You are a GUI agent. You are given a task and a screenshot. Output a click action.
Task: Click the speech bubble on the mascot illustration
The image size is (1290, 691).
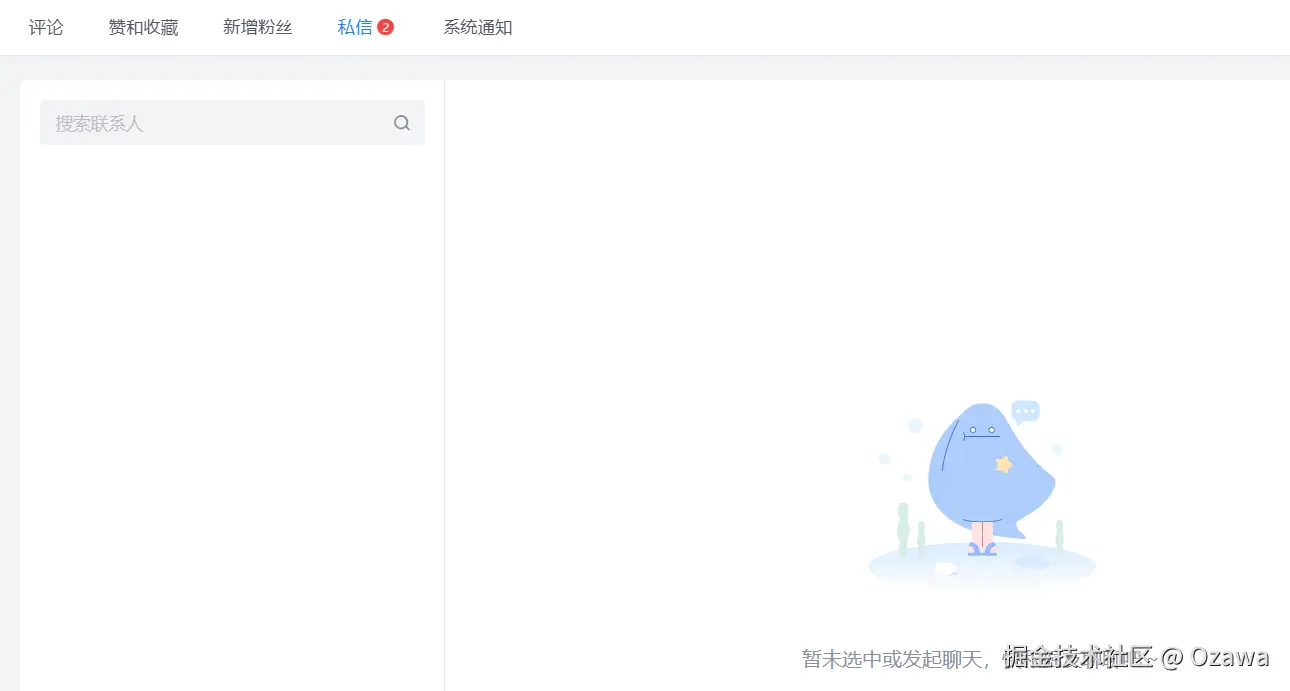pos(1026,410)
